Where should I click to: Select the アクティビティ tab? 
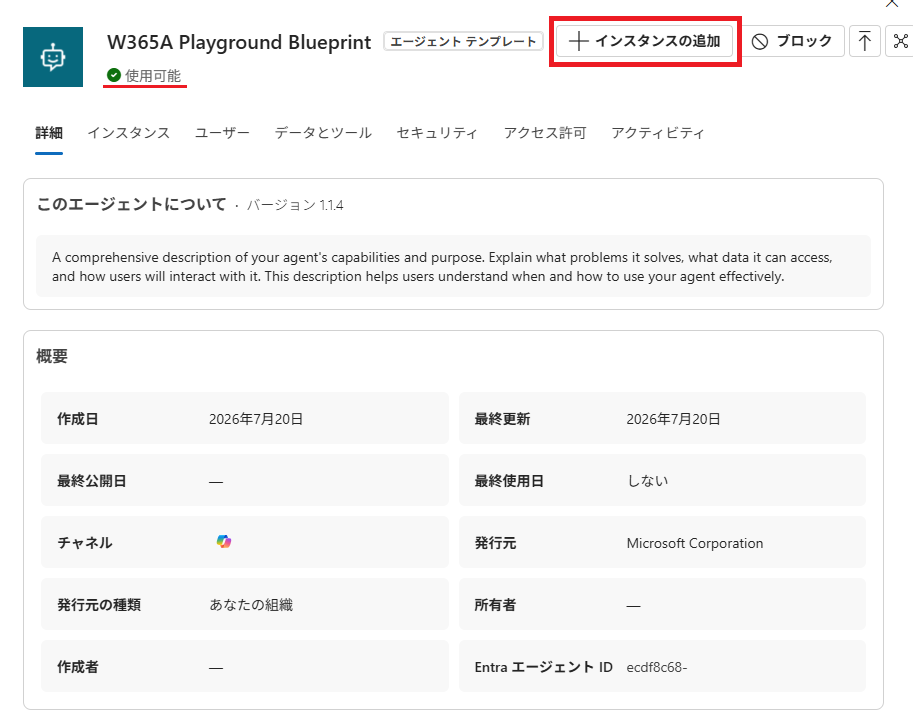[658, 133]
